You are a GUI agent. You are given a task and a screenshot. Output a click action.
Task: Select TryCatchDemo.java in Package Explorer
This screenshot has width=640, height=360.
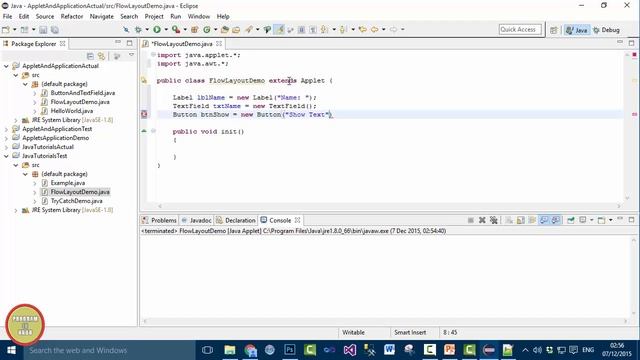pyautogui.click(x=76, y=201)
